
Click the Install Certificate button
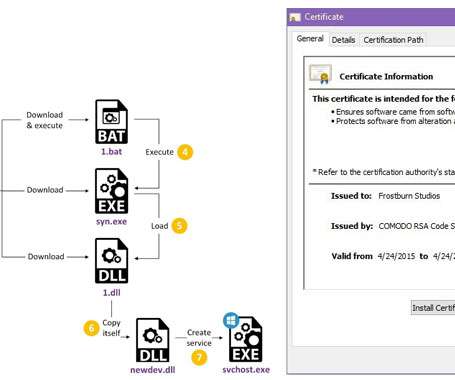click(x=433, y=308)
